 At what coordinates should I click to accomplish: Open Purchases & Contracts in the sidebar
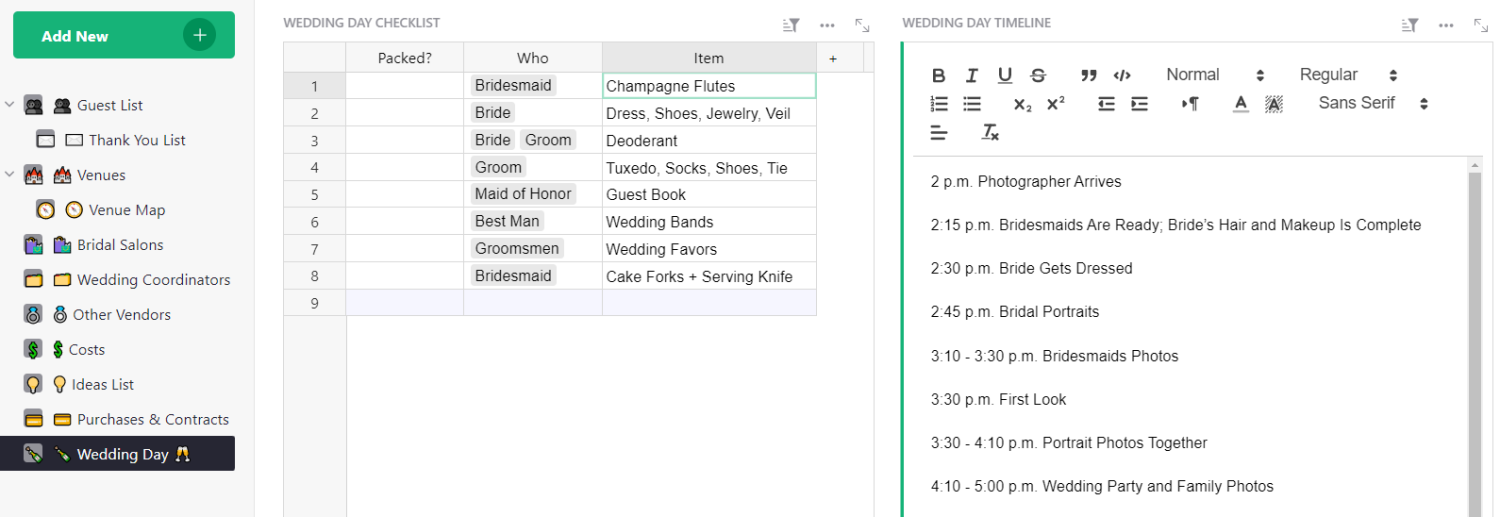153,420
